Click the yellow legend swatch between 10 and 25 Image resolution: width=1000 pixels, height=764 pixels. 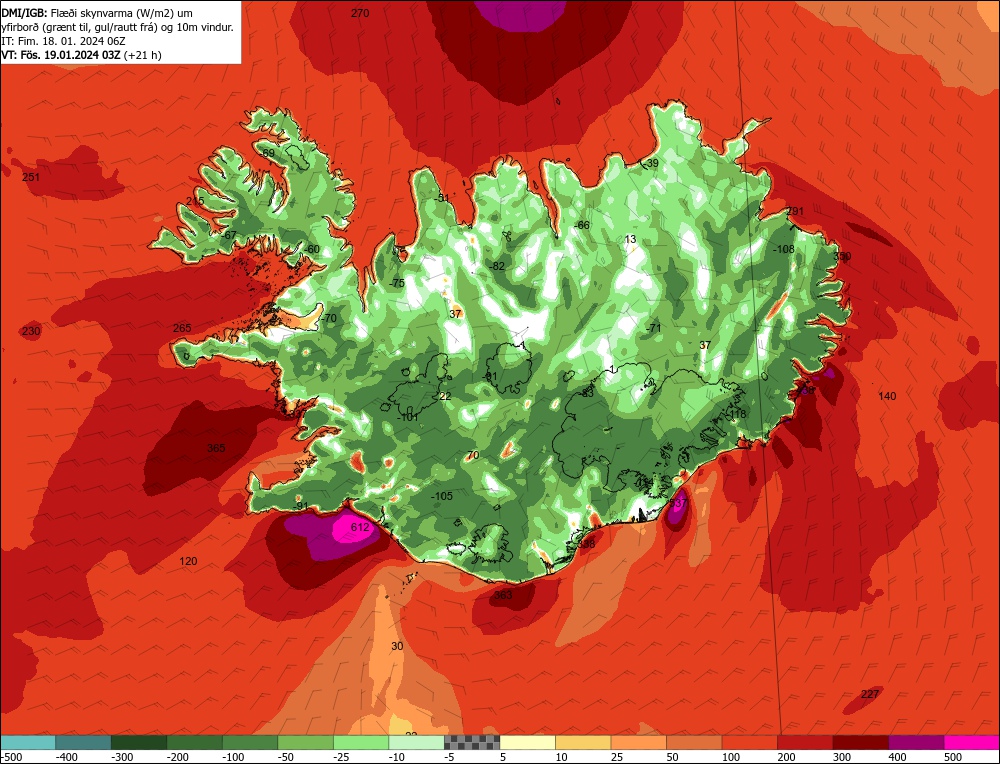coord(583,742)
